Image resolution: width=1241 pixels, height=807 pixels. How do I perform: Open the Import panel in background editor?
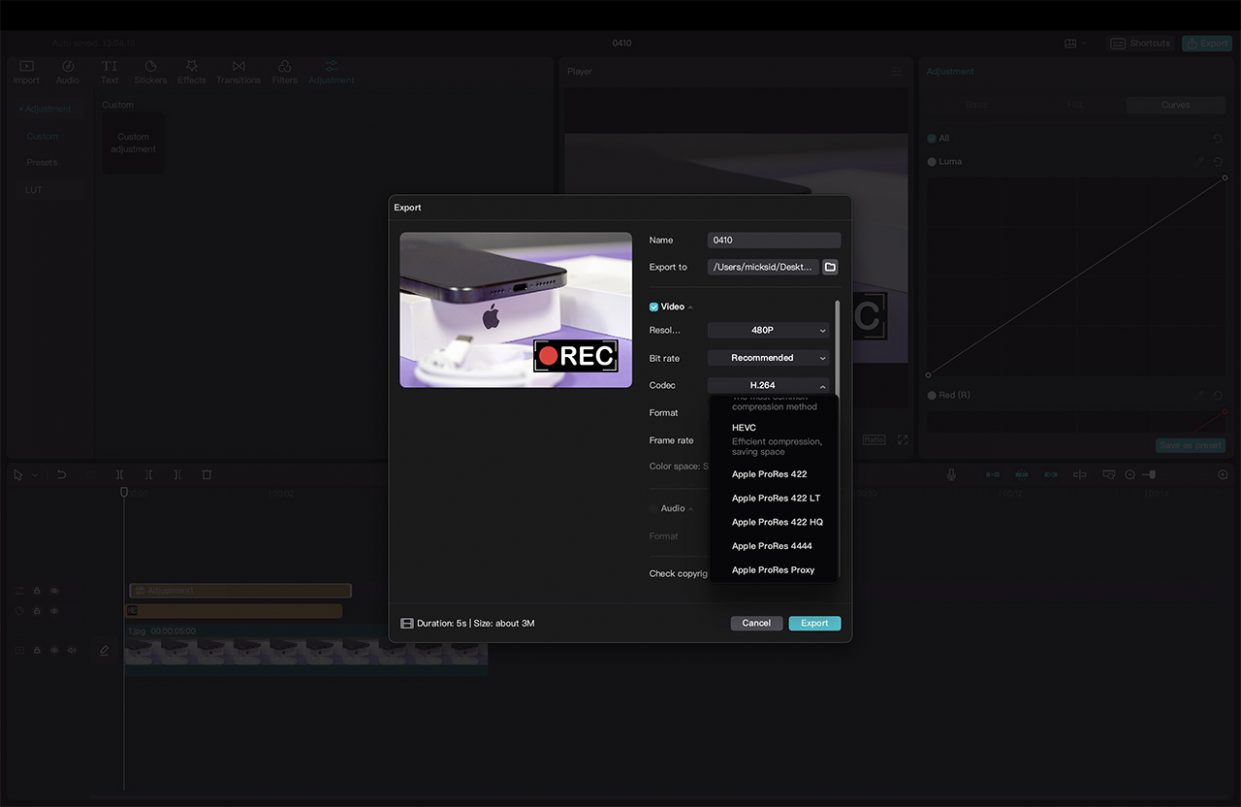27,72
